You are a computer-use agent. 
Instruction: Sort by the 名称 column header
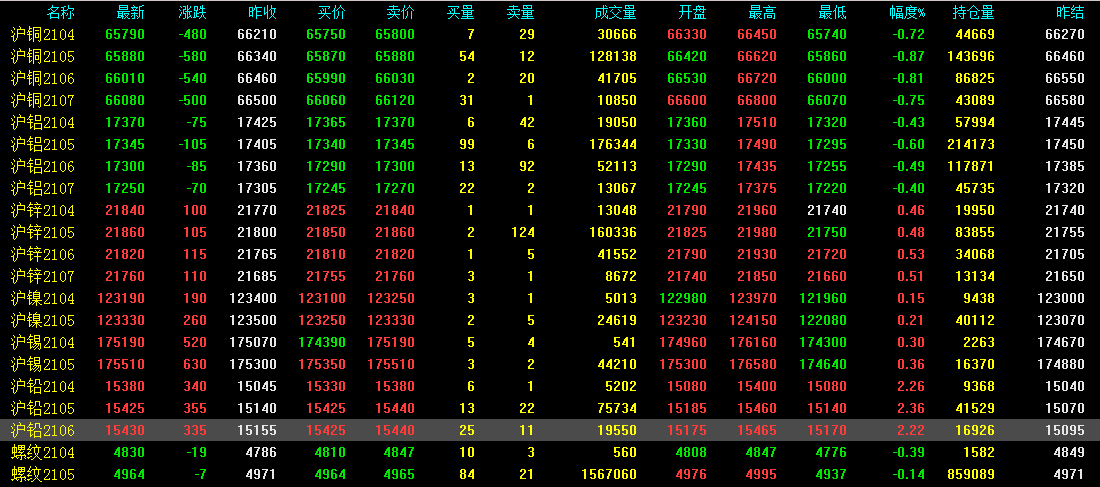point(61,13)
